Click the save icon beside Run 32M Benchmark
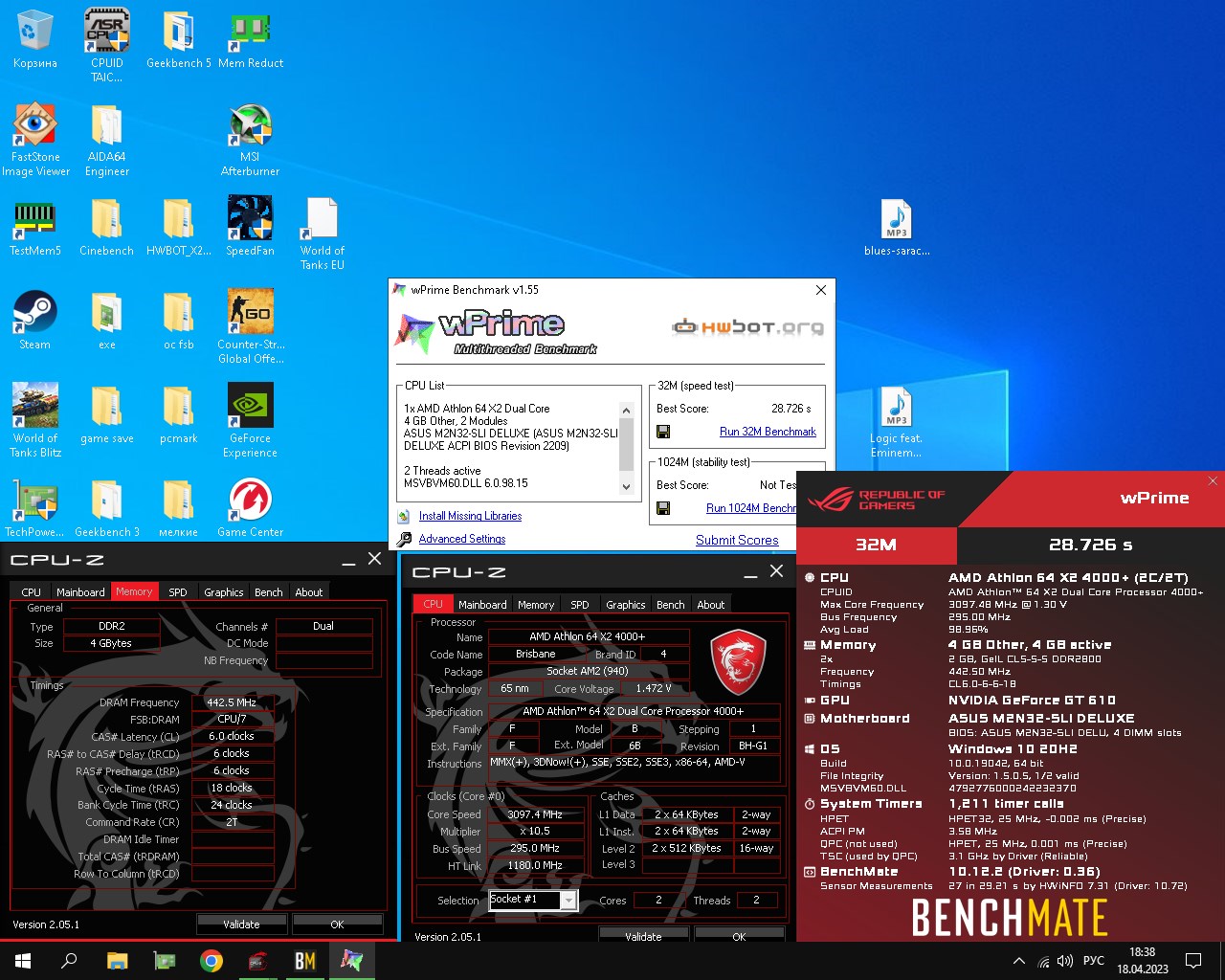The width and height of the screenshot is (1225, 980). pos(663,432)
